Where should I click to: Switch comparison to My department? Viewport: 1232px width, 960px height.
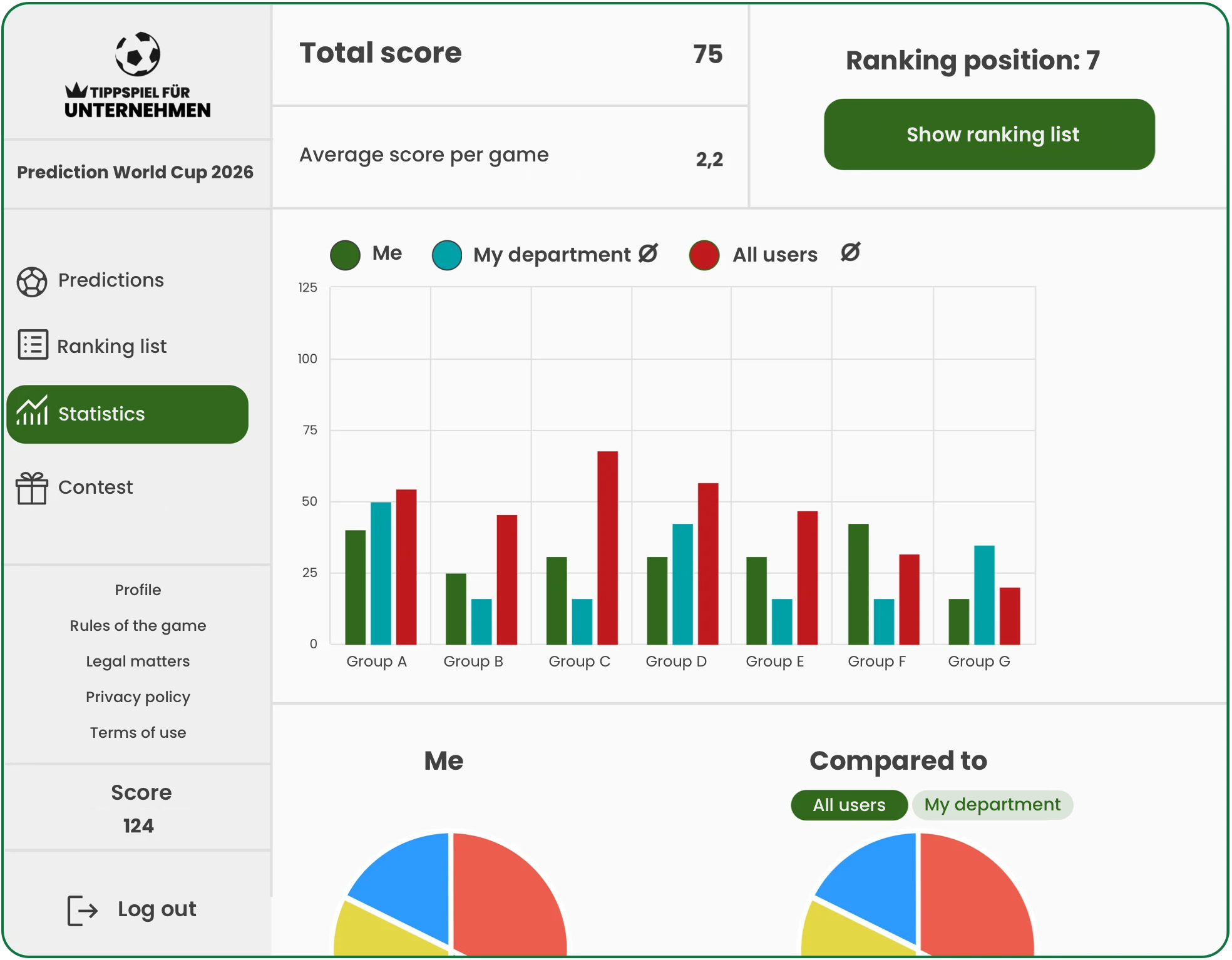(992, 805)
